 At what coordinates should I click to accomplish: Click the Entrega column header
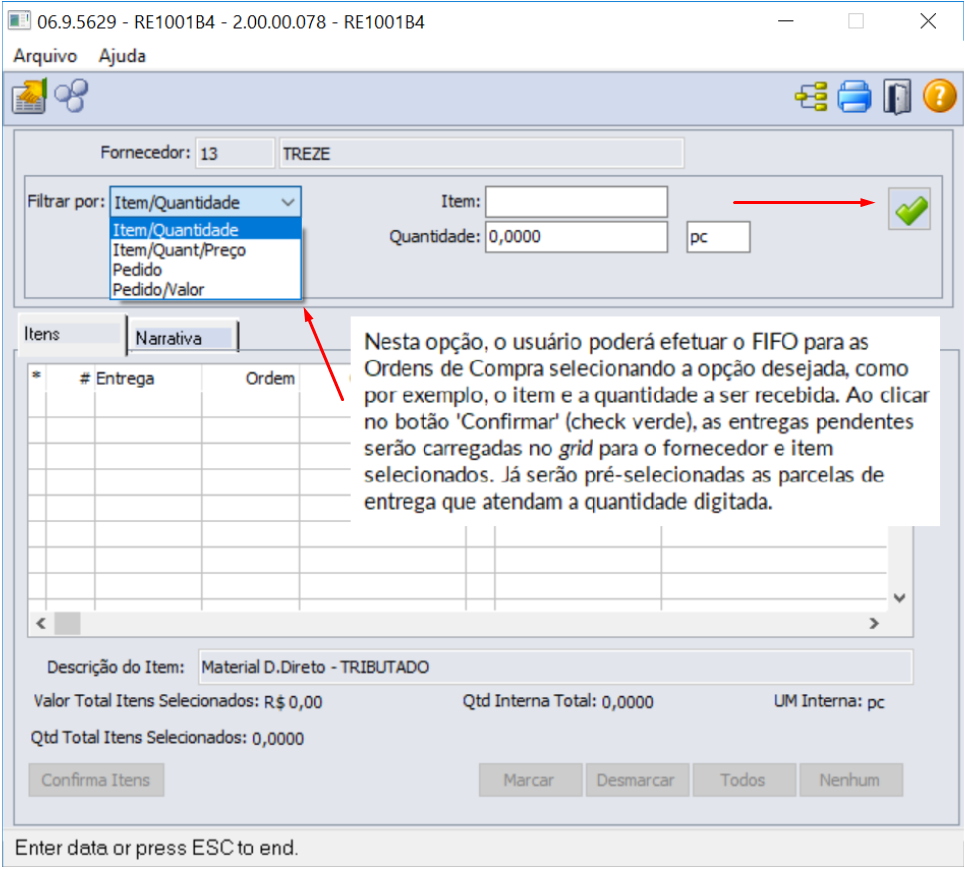pos(148,378)
